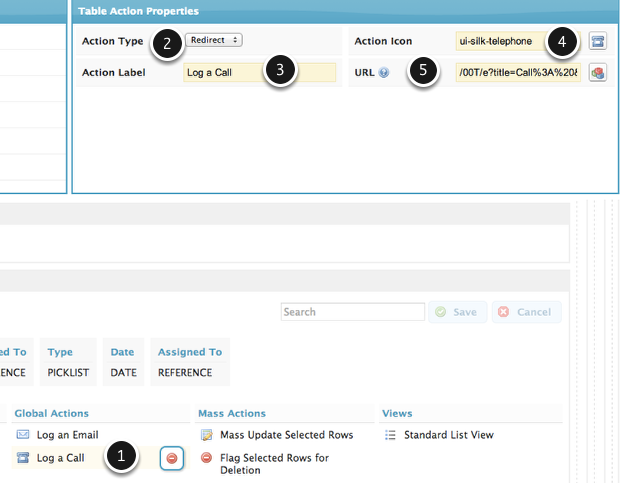Click the envelope icon for Log an Email

pyautogui.click(x=23, y=435)
